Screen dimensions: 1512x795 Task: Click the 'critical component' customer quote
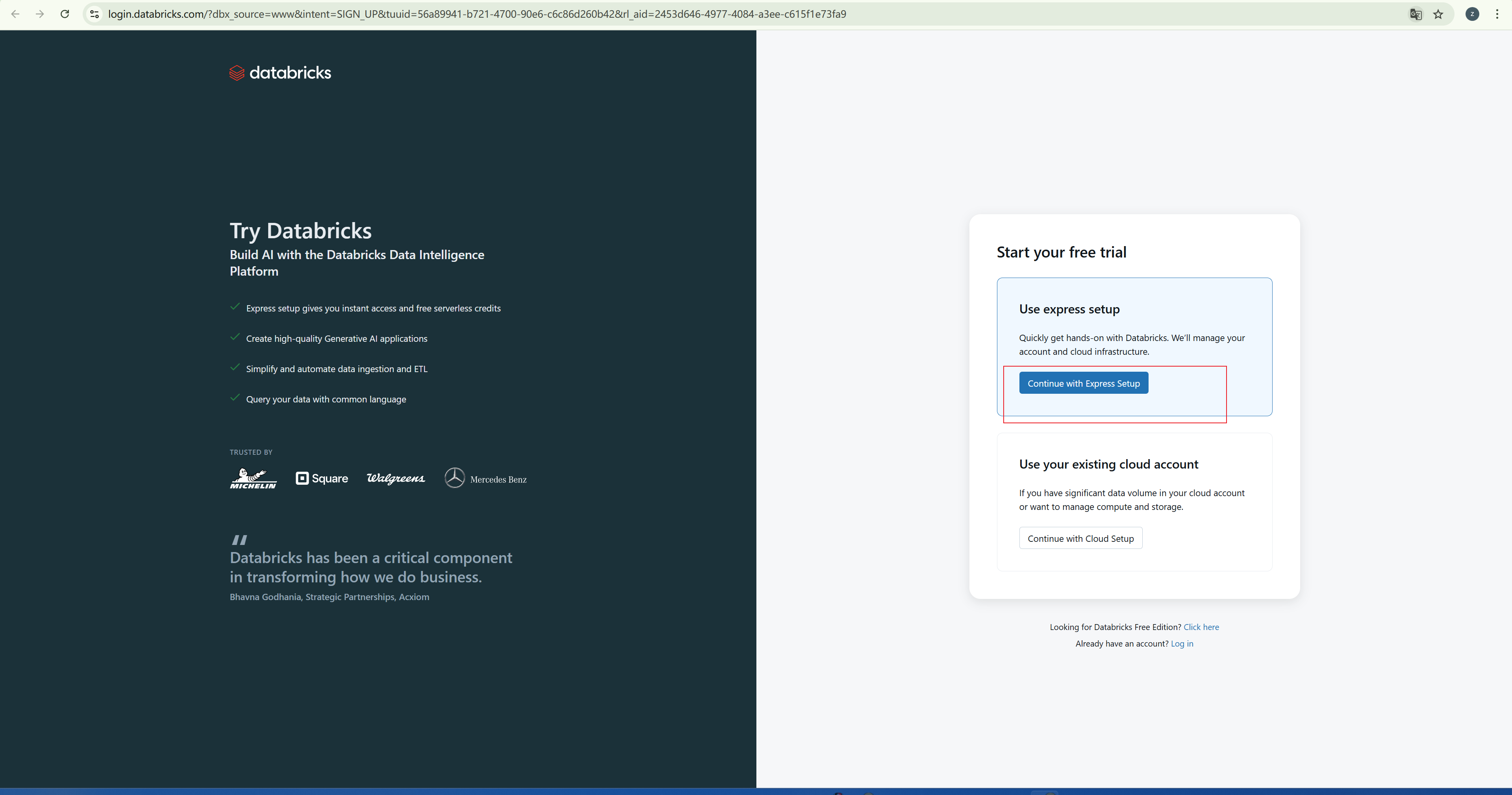pyautogui.click(x=371, y=567)
